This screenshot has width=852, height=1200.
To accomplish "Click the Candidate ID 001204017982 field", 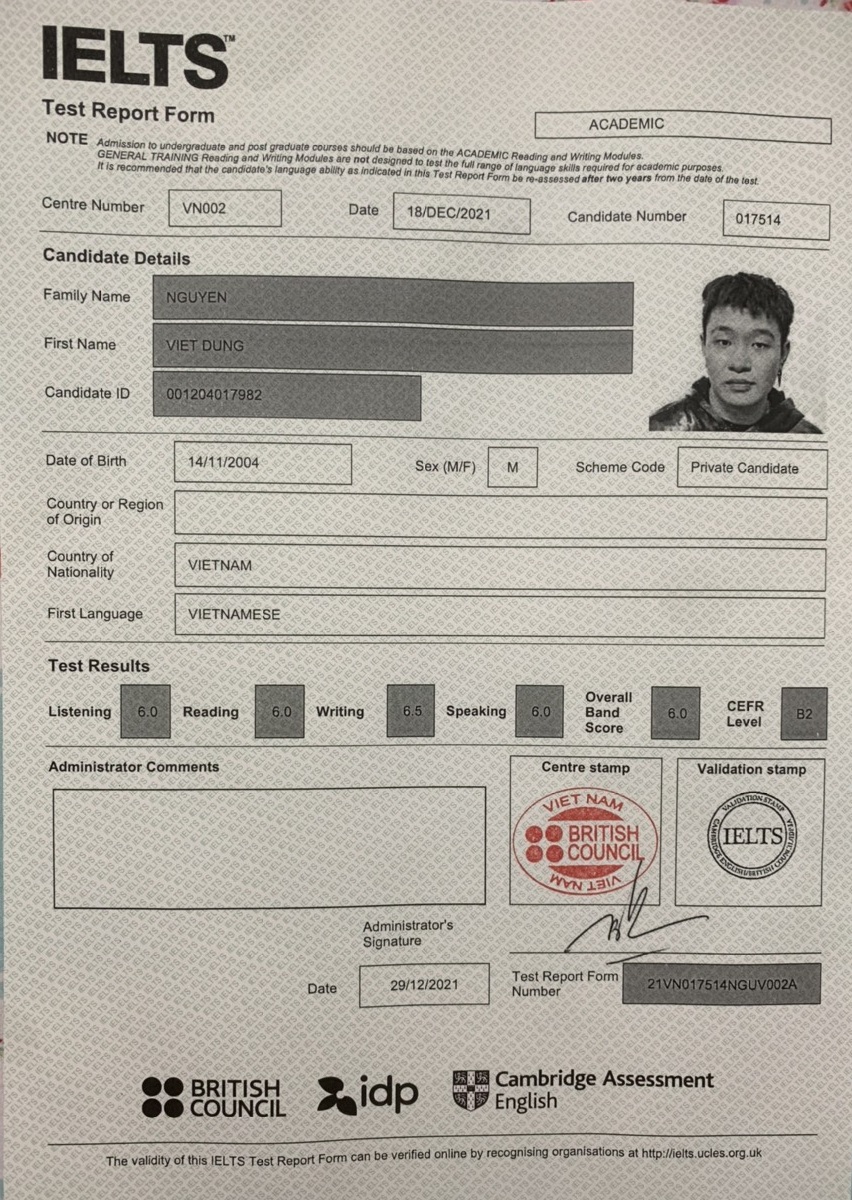I will point(287,397).
